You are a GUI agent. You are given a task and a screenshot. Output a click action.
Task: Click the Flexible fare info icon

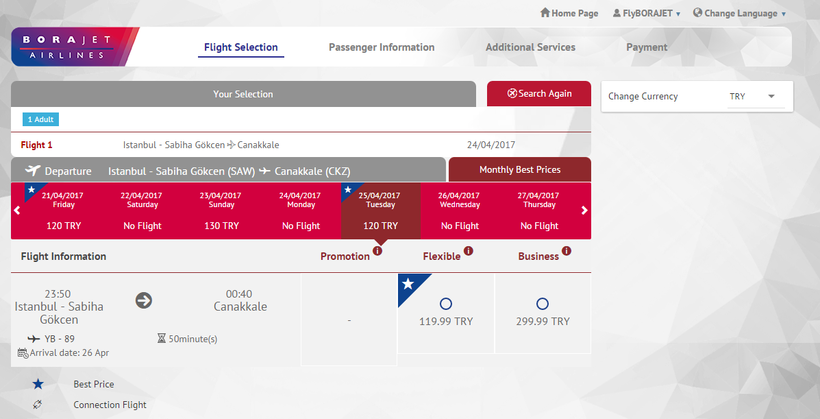[468, 251]
